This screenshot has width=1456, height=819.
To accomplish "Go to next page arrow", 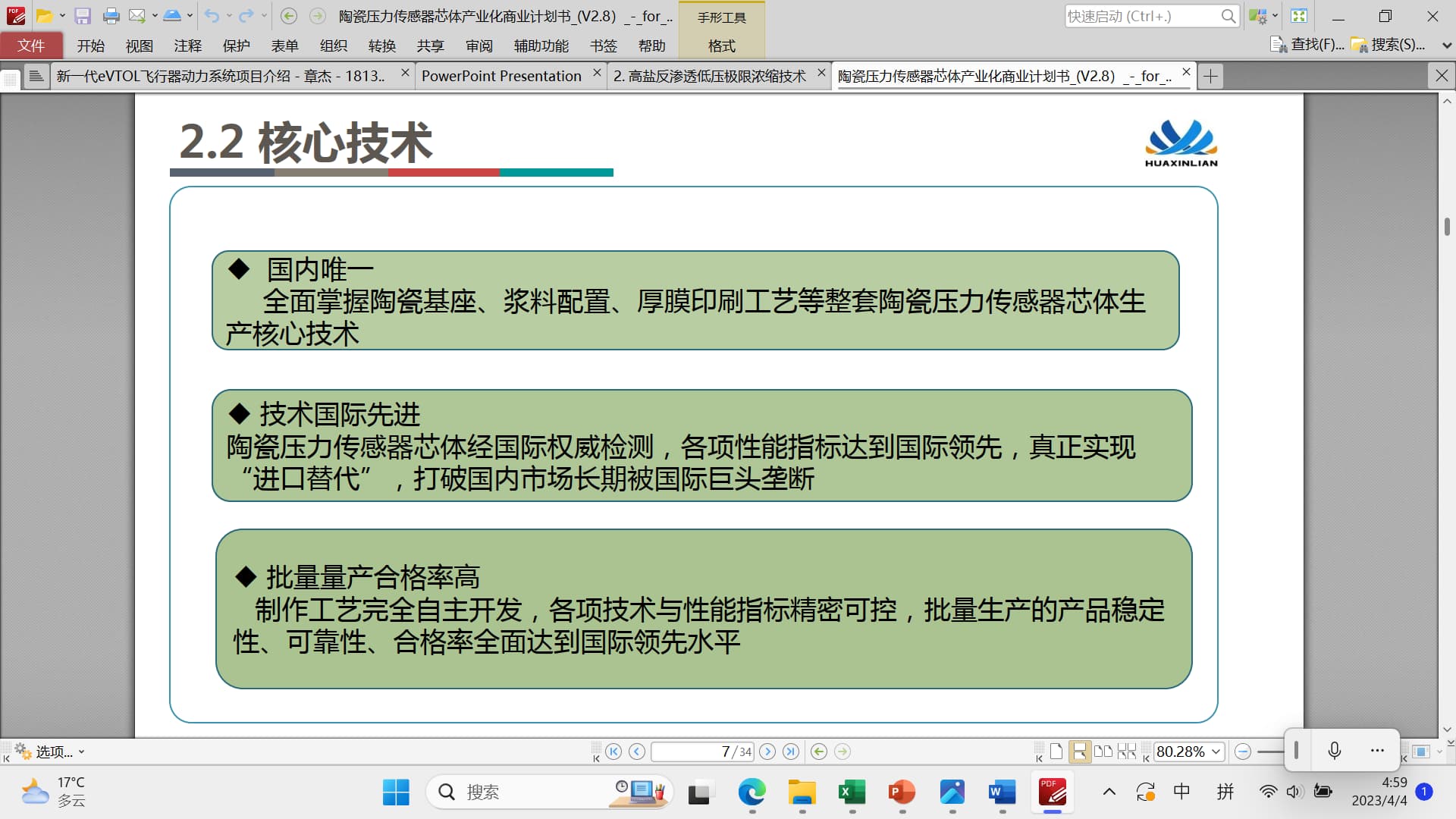I will [x=767, y=752].
